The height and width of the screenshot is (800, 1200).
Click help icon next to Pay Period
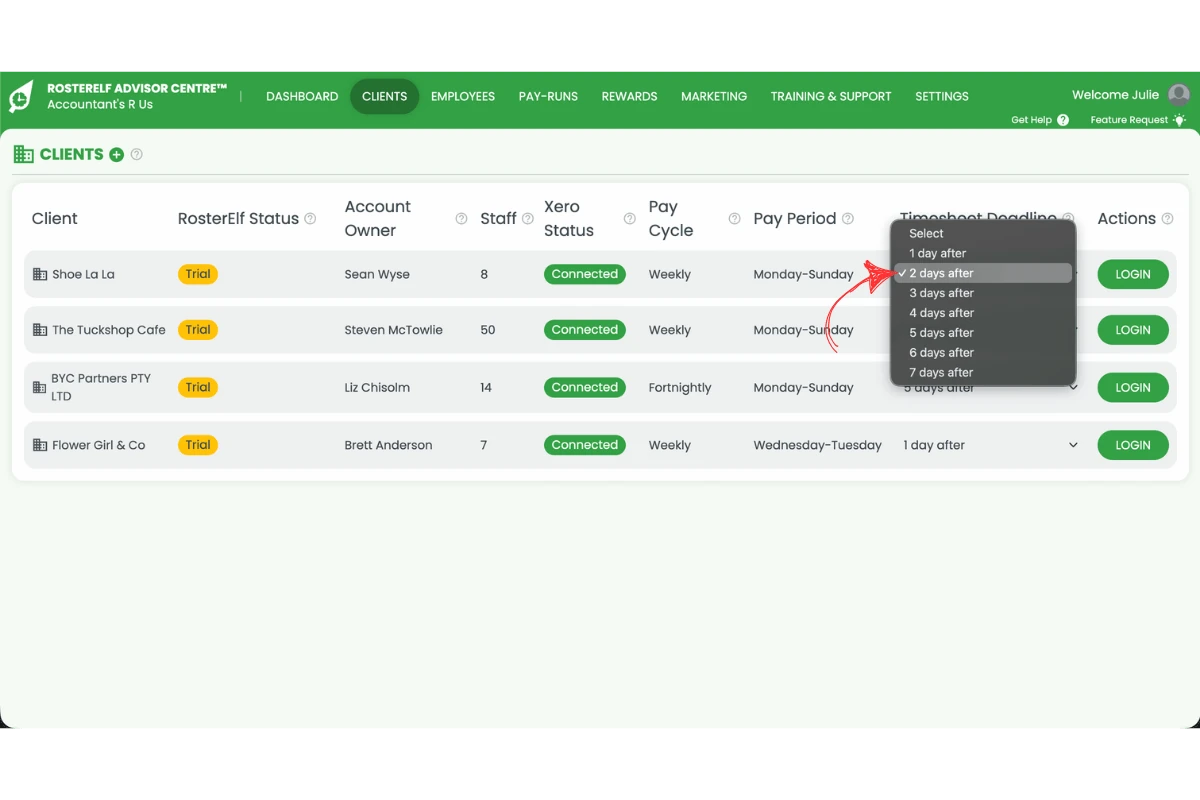coord(848,219)
